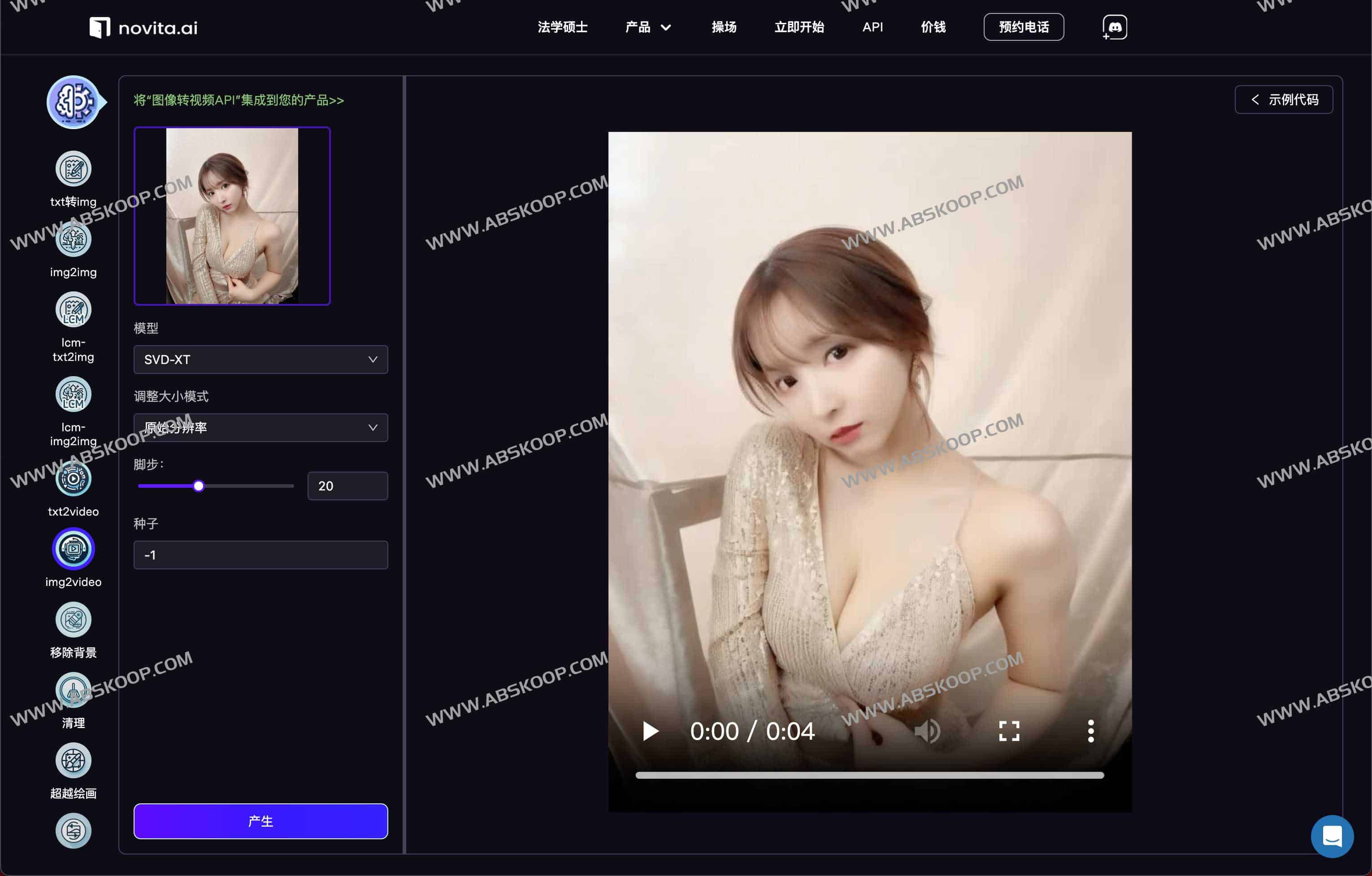1372x876 pixels.
Task: Select the img2img tool
Action: [73, 239]
